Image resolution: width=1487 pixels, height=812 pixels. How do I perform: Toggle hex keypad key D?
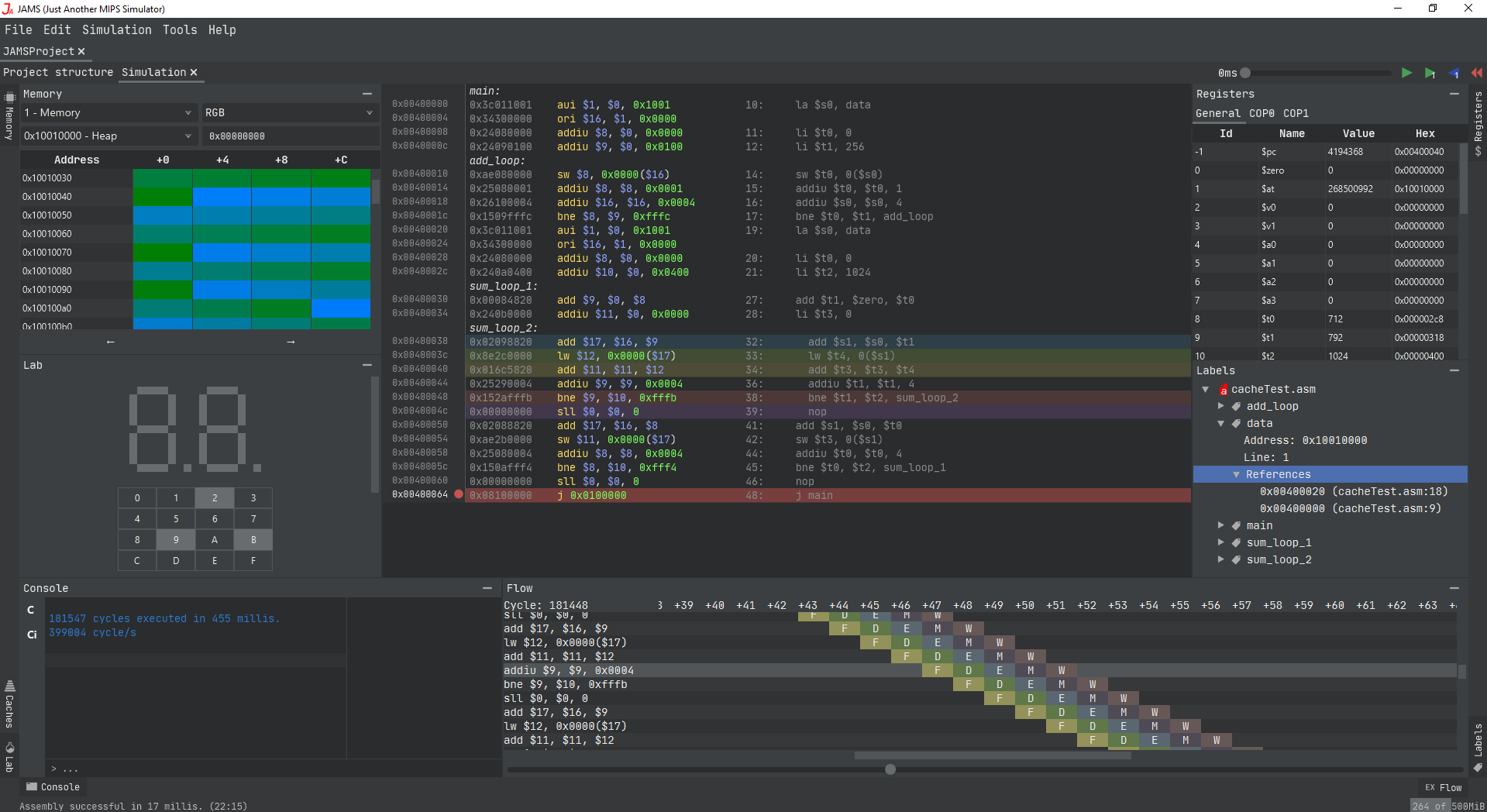pos(176,560)
